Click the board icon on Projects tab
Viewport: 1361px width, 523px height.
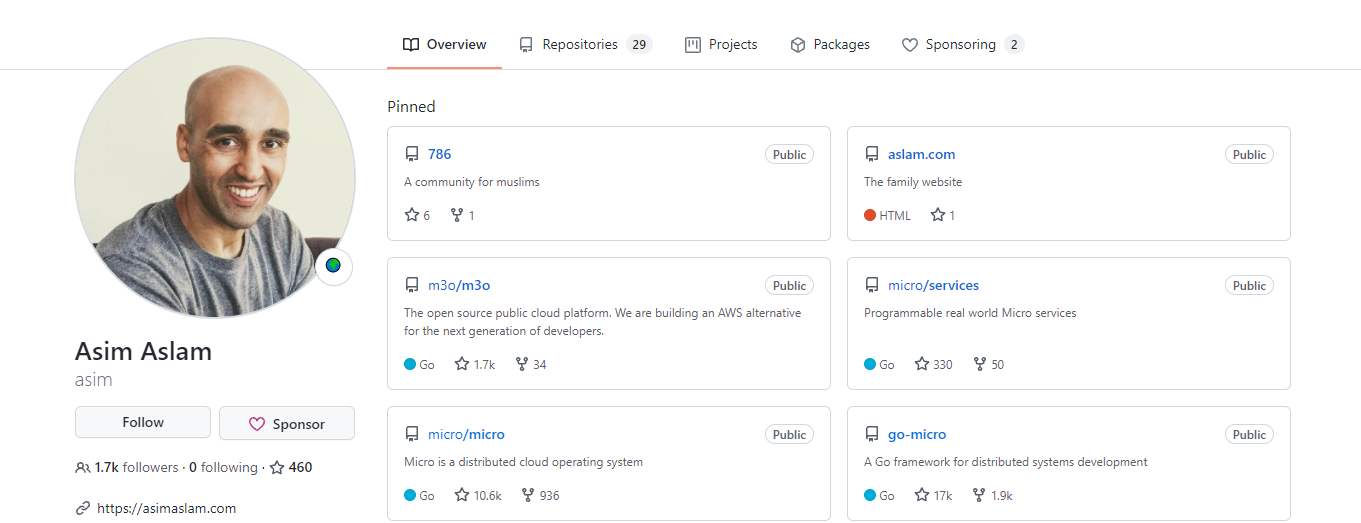click(x=693, y=45)
